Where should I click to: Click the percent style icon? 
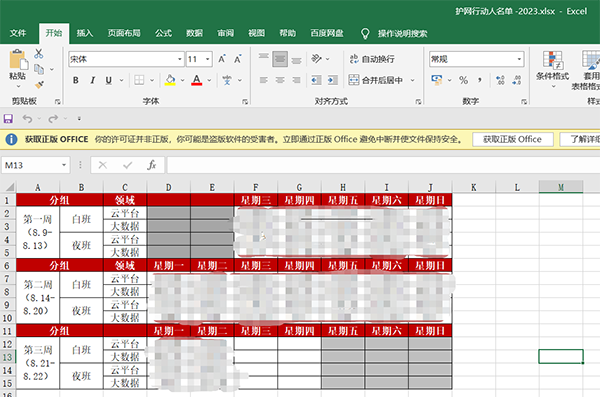(463, 80)
